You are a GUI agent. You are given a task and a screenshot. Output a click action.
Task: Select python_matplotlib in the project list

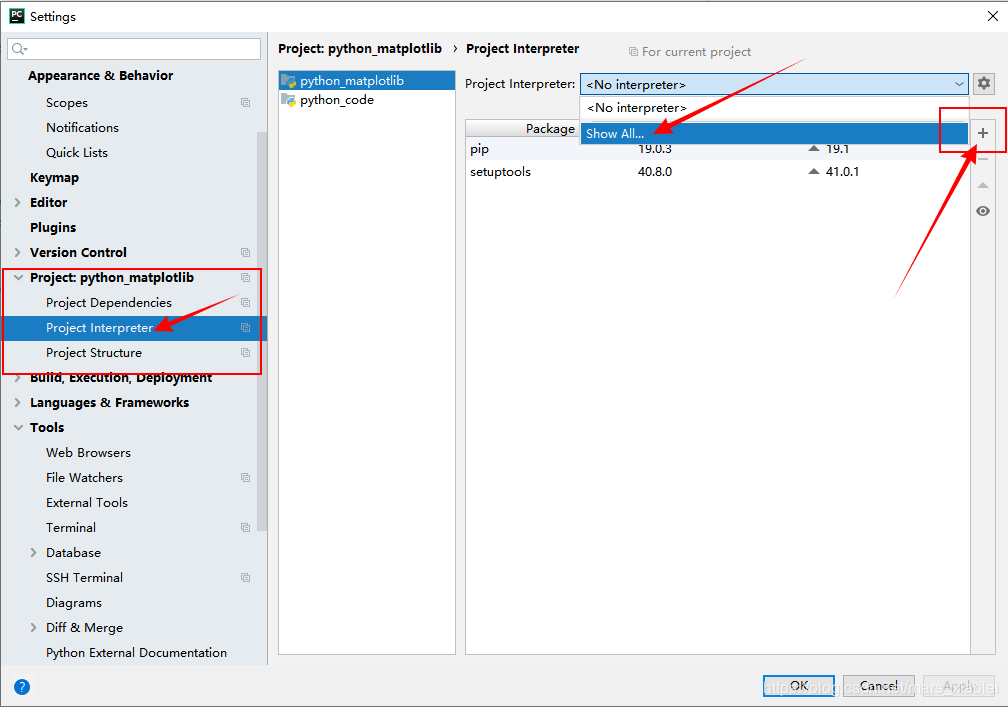coord(366,81)
